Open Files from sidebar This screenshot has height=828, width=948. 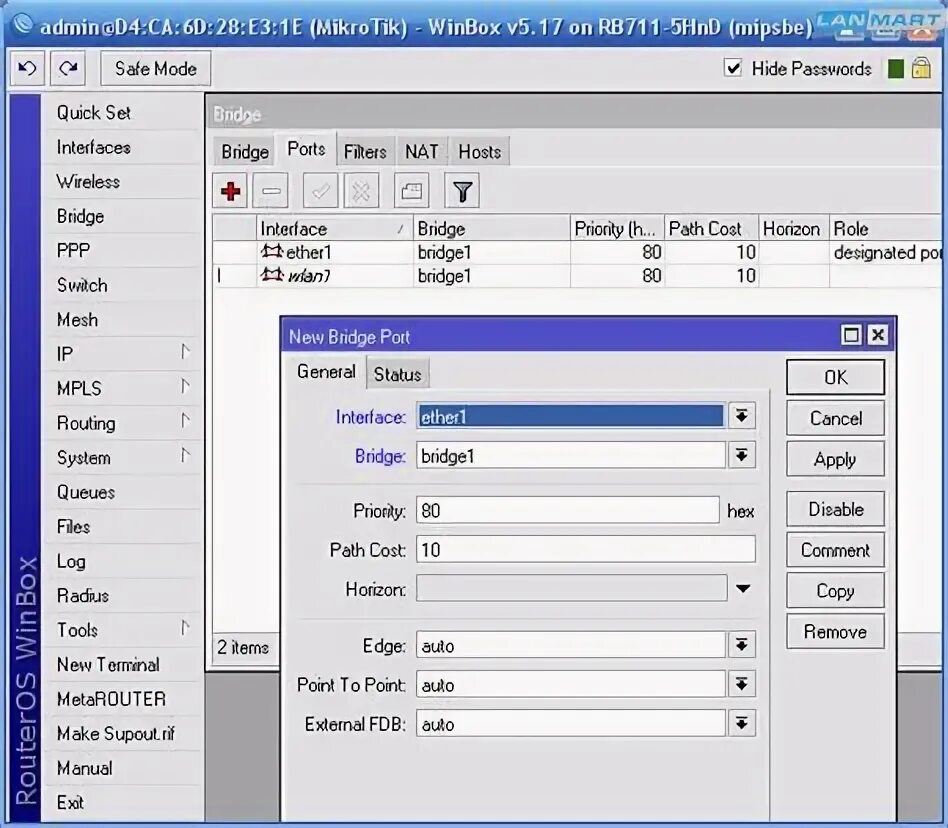(x=73, y=526)
